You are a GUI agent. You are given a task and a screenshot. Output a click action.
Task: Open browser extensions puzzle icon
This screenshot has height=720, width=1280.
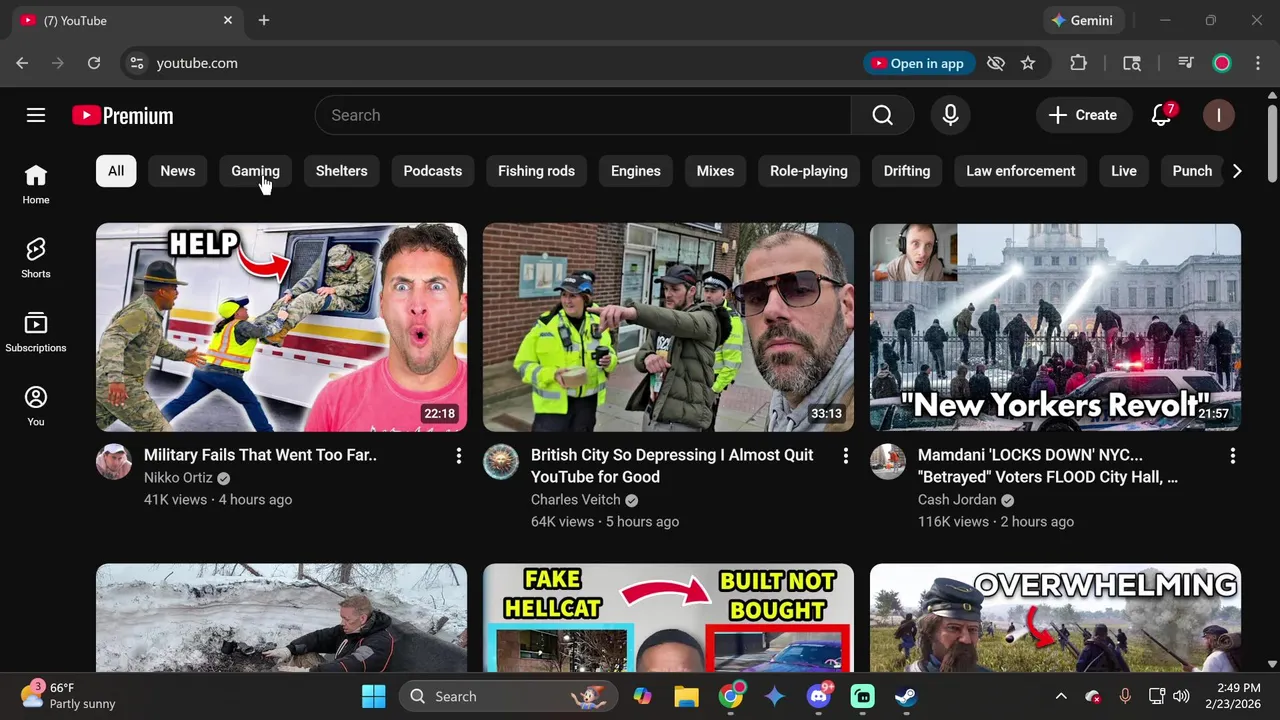[1078, 63]
